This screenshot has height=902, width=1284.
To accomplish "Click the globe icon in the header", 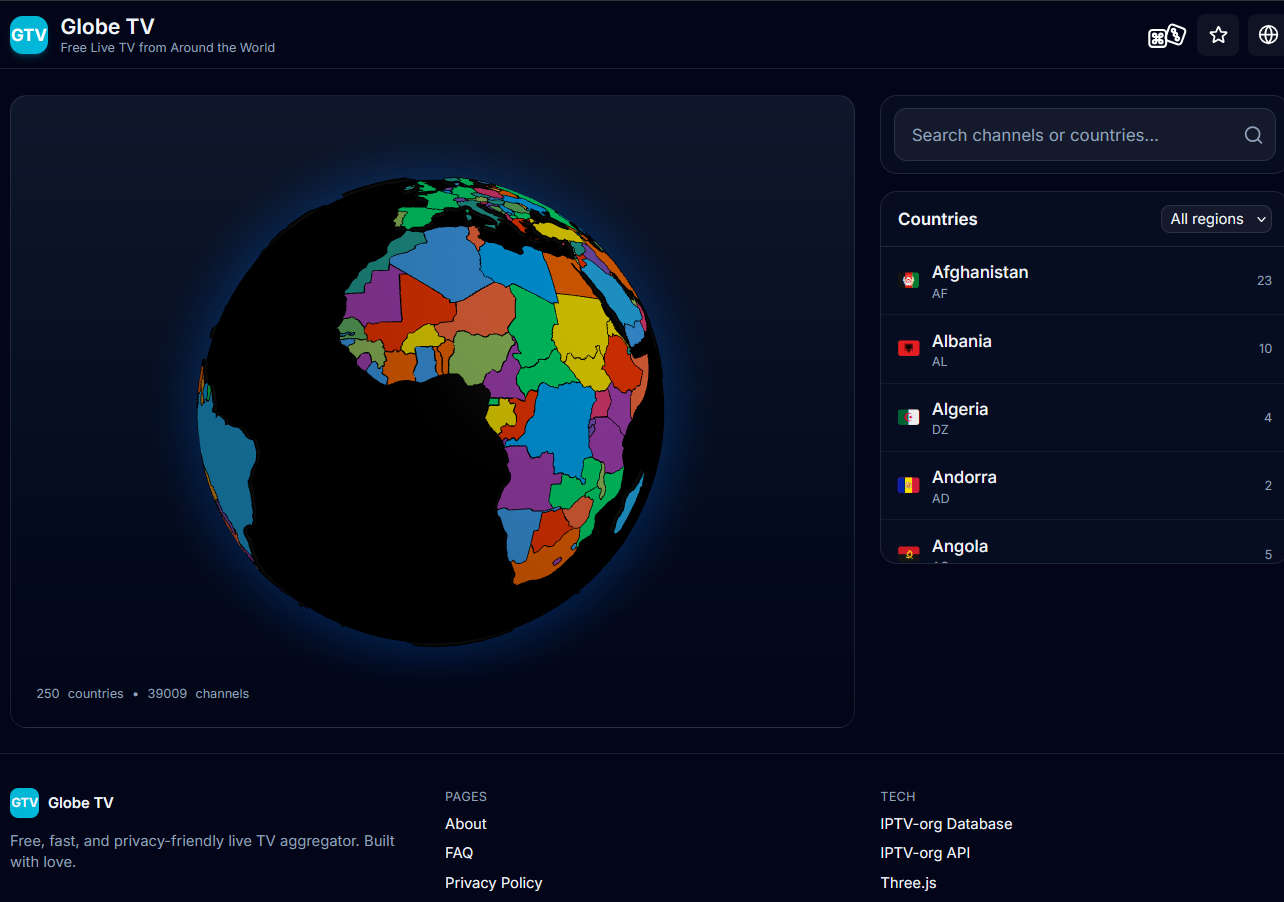I will pos(1268,35).
